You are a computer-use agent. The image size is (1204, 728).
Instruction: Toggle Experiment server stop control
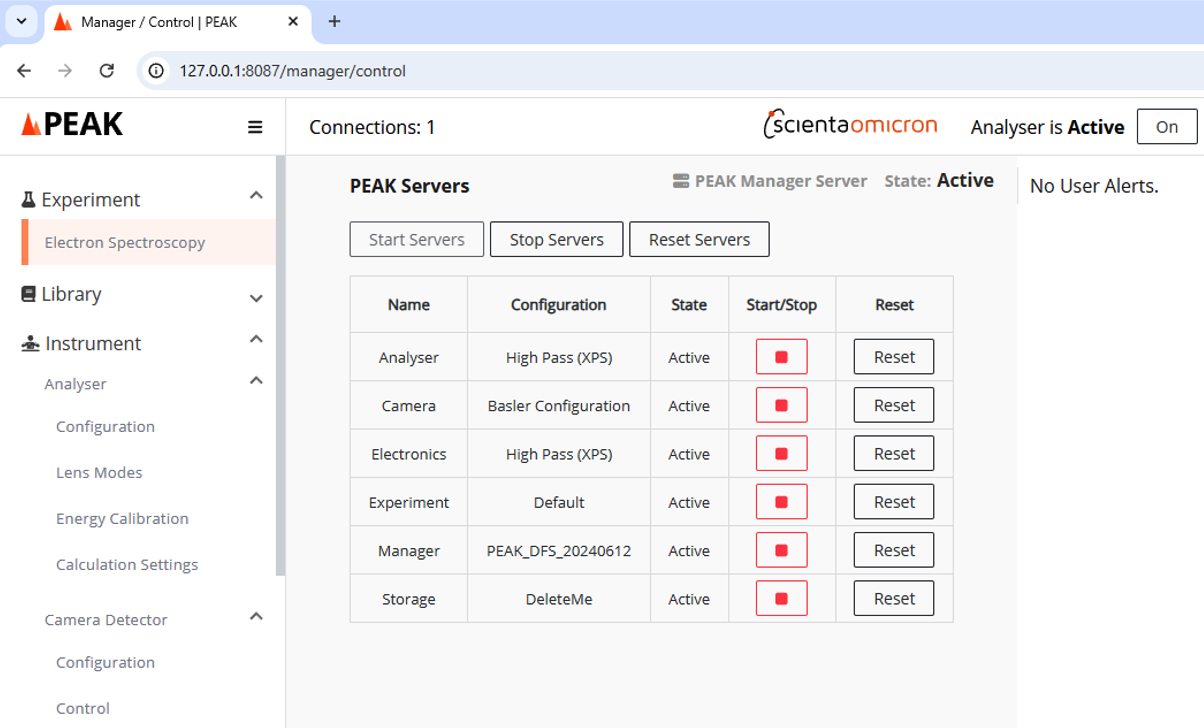[x=781, y=502]
